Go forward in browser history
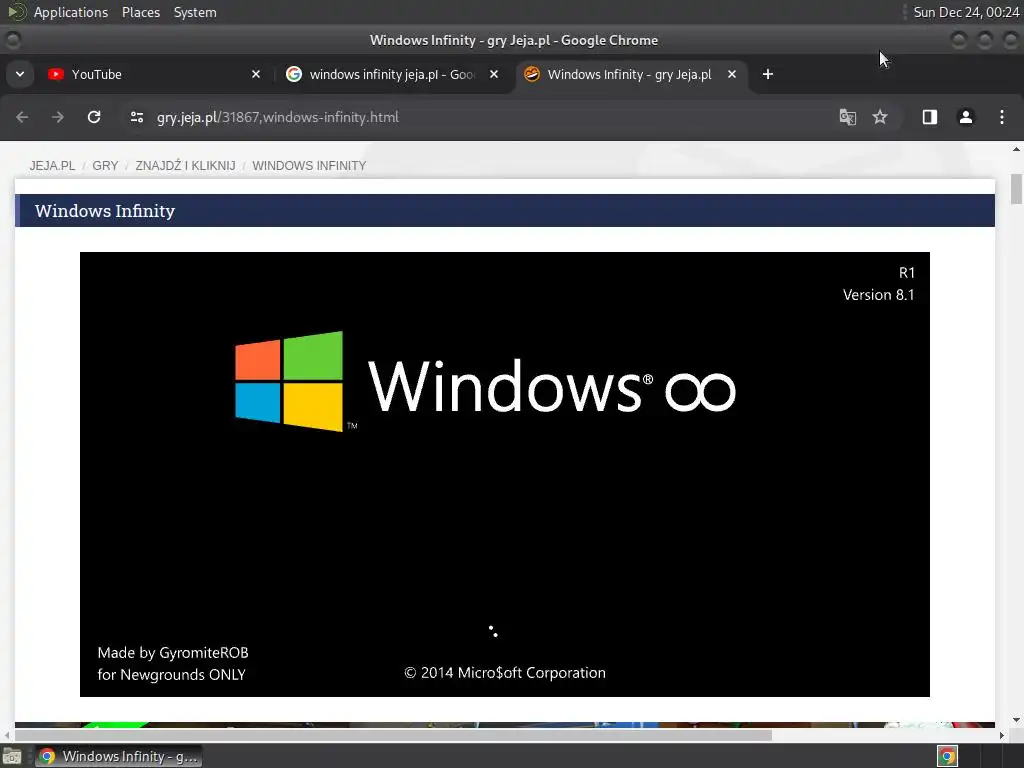Screen dimensions: 1024x768 point(58,117)
